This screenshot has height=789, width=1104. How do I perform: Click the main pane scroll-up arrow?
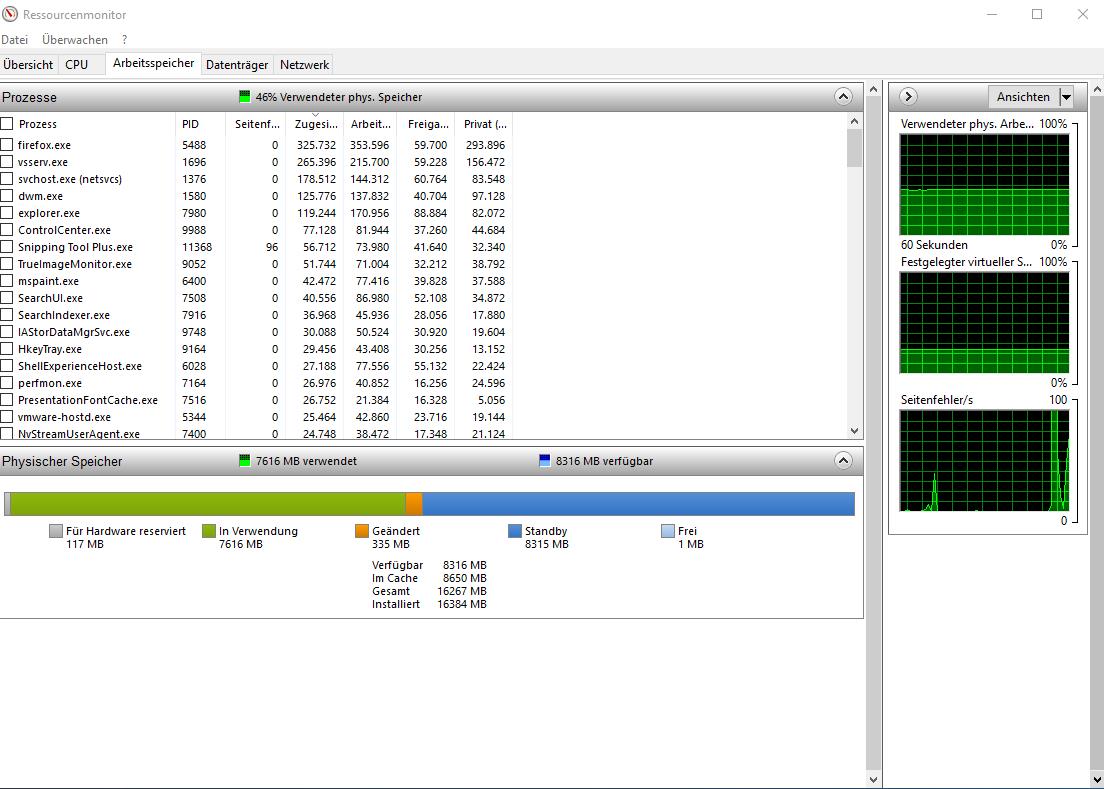click(873, 90)
